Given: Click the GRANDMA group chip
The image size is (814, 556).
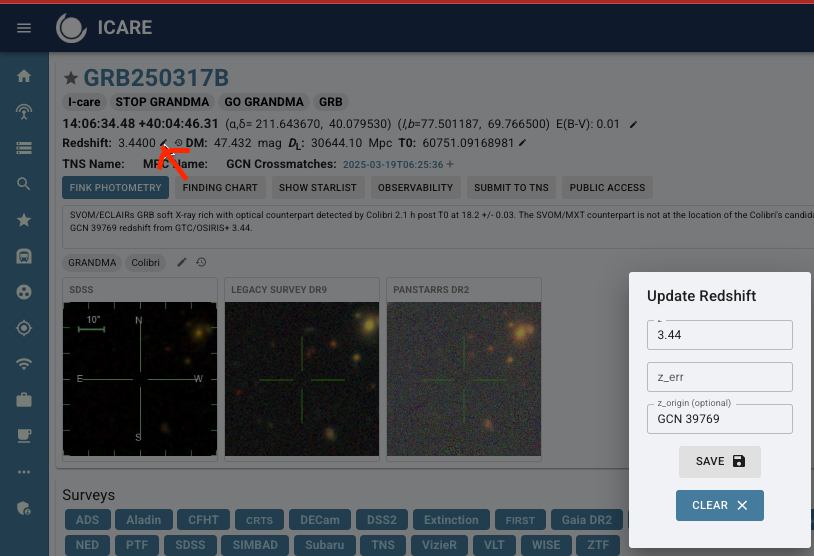Looking at the screenshot, I should click(92, 263).
